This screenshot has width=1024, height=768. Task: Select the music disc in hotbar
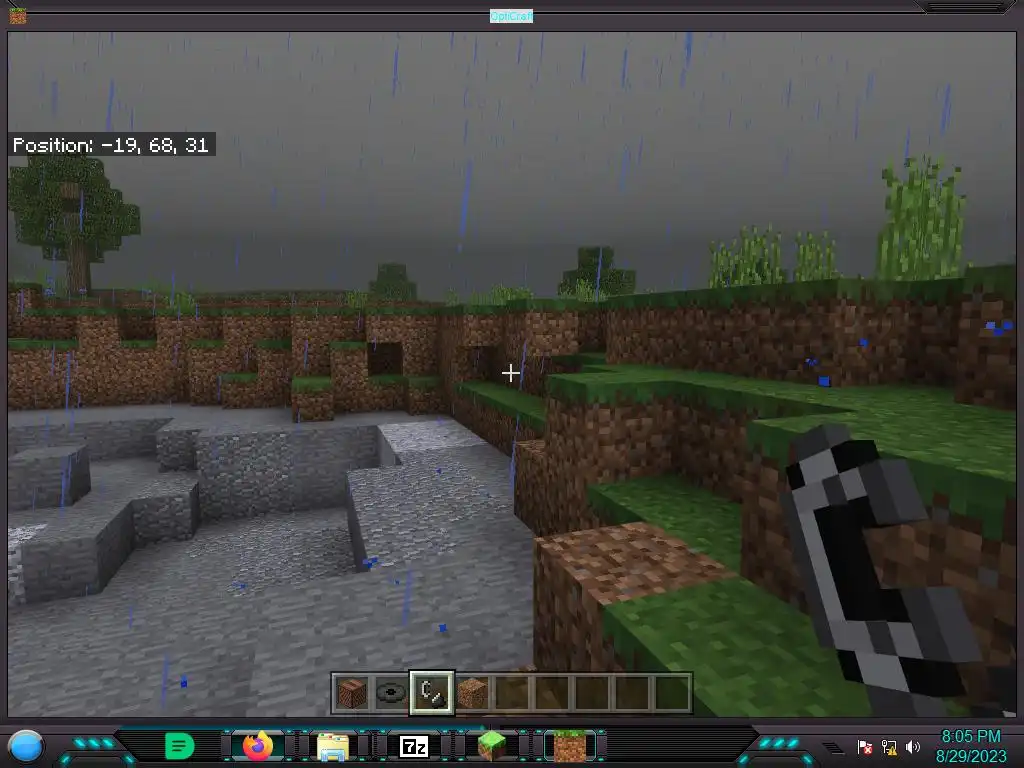pos(391,693)
